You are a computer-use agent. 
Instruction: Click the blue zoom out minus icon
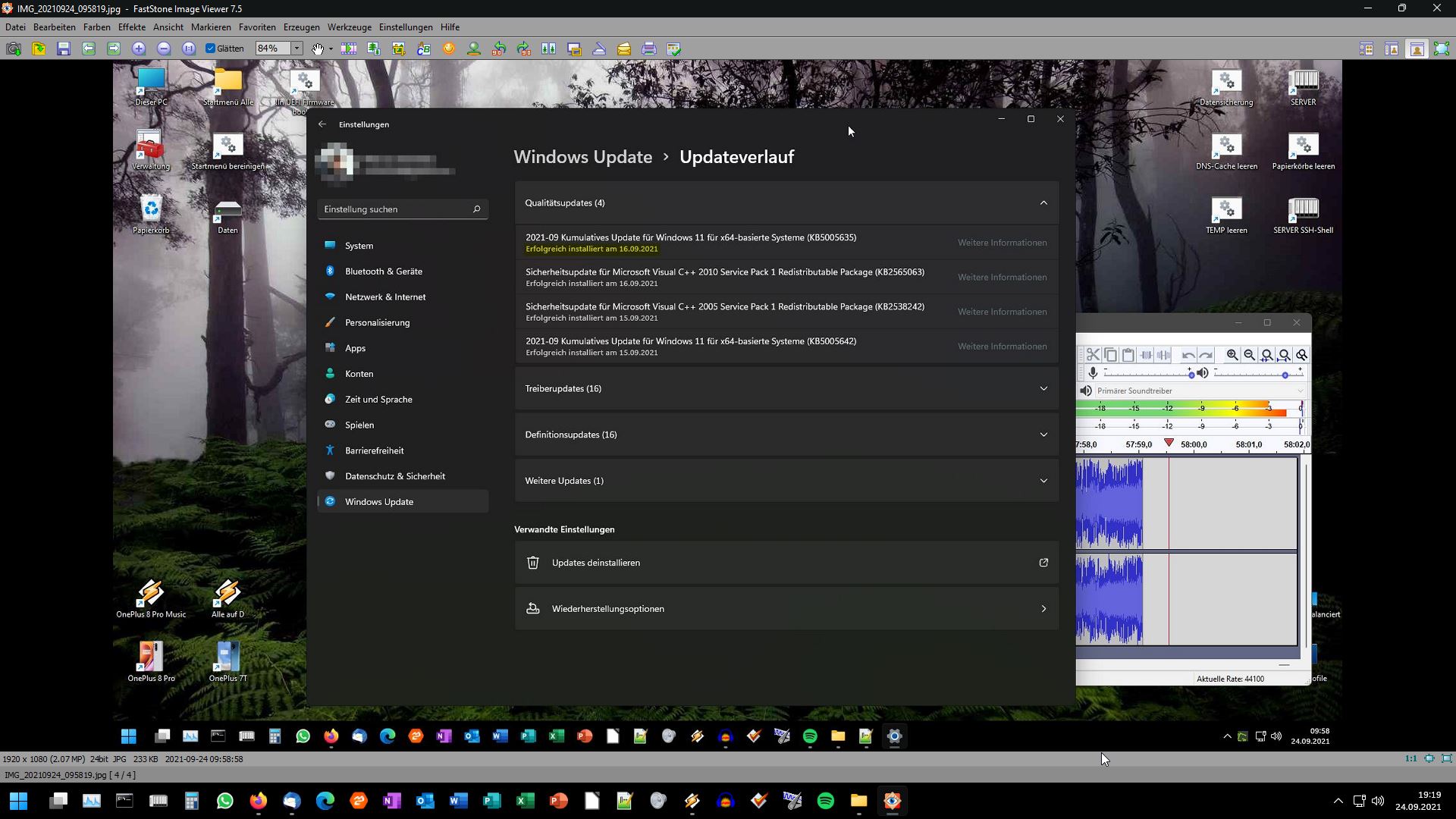point(164,49)
